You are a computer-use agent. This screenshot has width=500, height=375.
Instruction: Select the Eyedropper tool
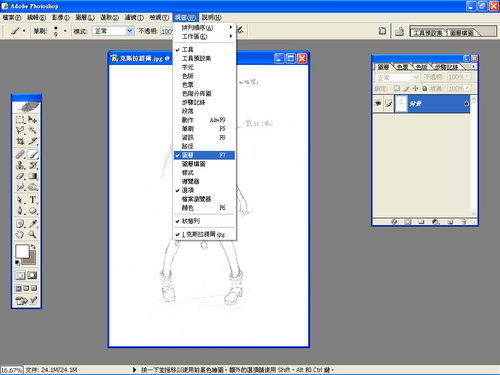click(x=33, y=224)
